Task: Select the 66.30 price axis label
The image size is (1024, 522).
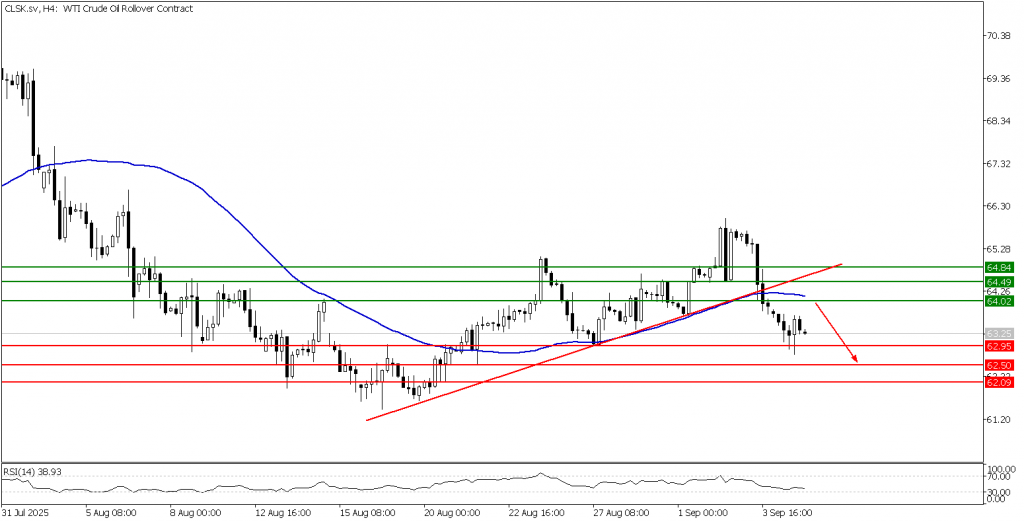Action: click(999, 206)
